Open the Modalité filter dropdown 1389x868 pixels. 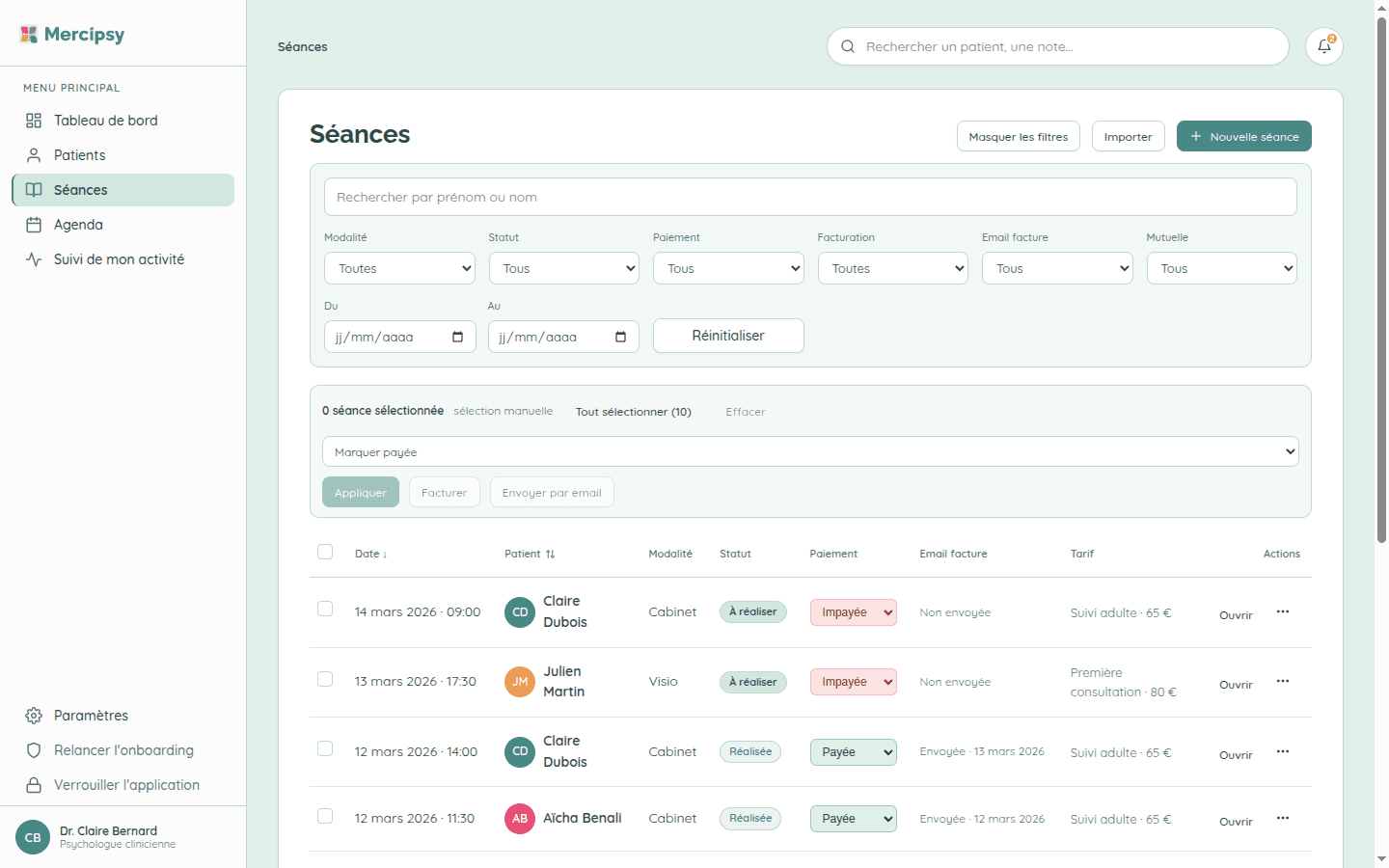click(x=400, y=268)
